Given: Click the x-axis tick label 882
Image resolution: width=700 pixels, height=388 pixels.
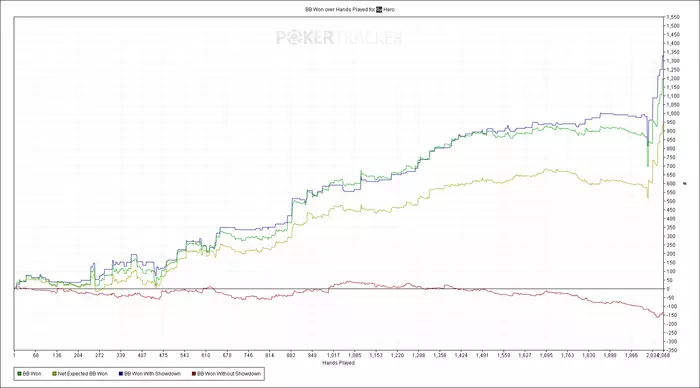Looking at the screenshot, I should [x=291, y=355].
